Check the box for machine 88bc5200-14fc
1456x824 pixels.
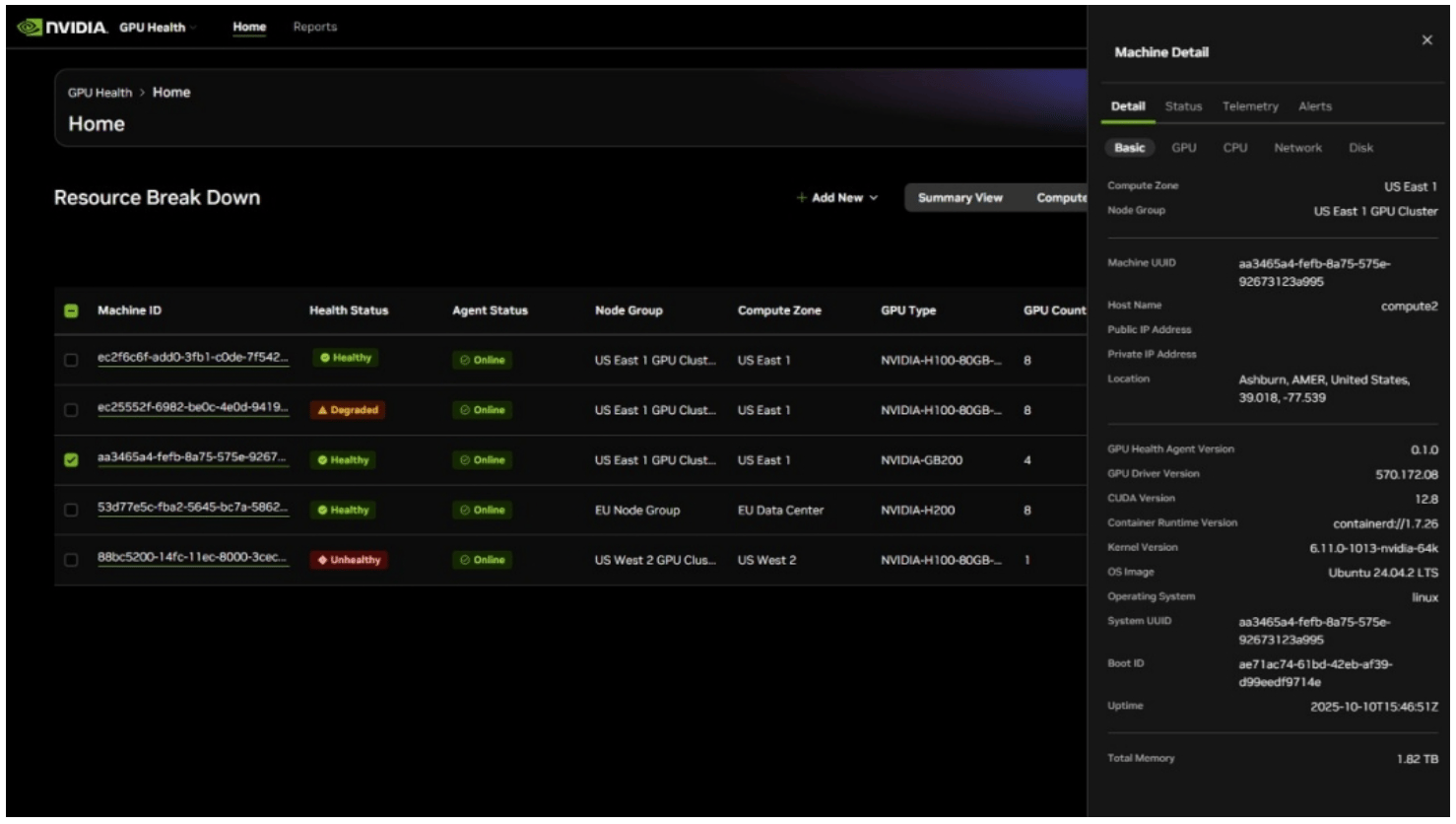(71, 560)
